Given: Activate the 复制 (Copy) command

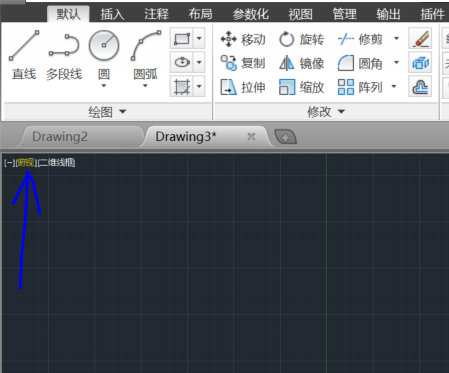Looking at the screenshot, I should click(243, 63).
